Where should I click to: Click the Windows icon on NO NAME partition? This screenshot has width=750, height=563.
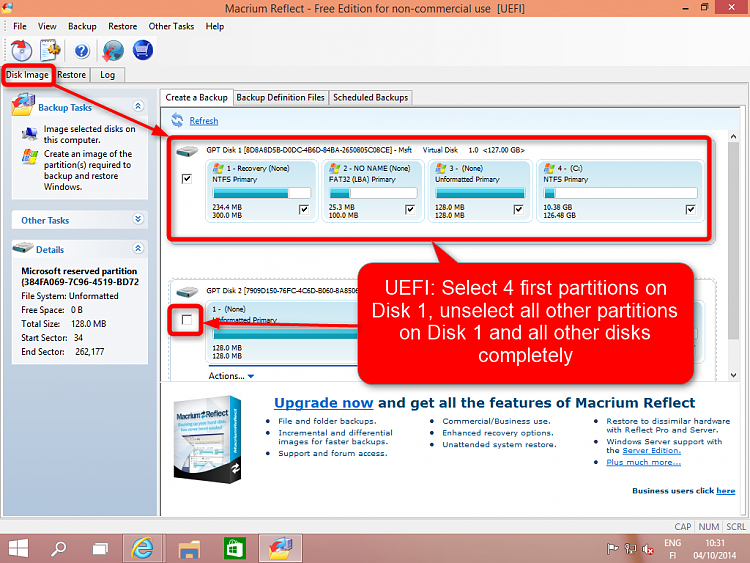click(334, 168)
